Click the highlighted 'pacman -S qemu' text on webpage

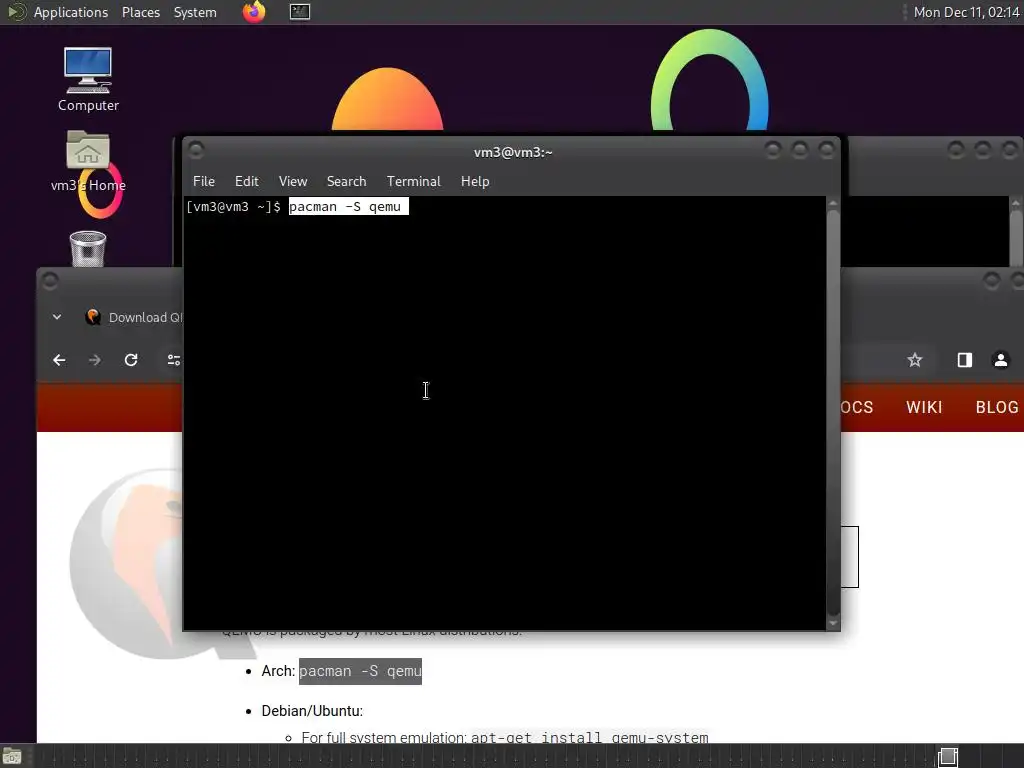(x=360, y=671)
